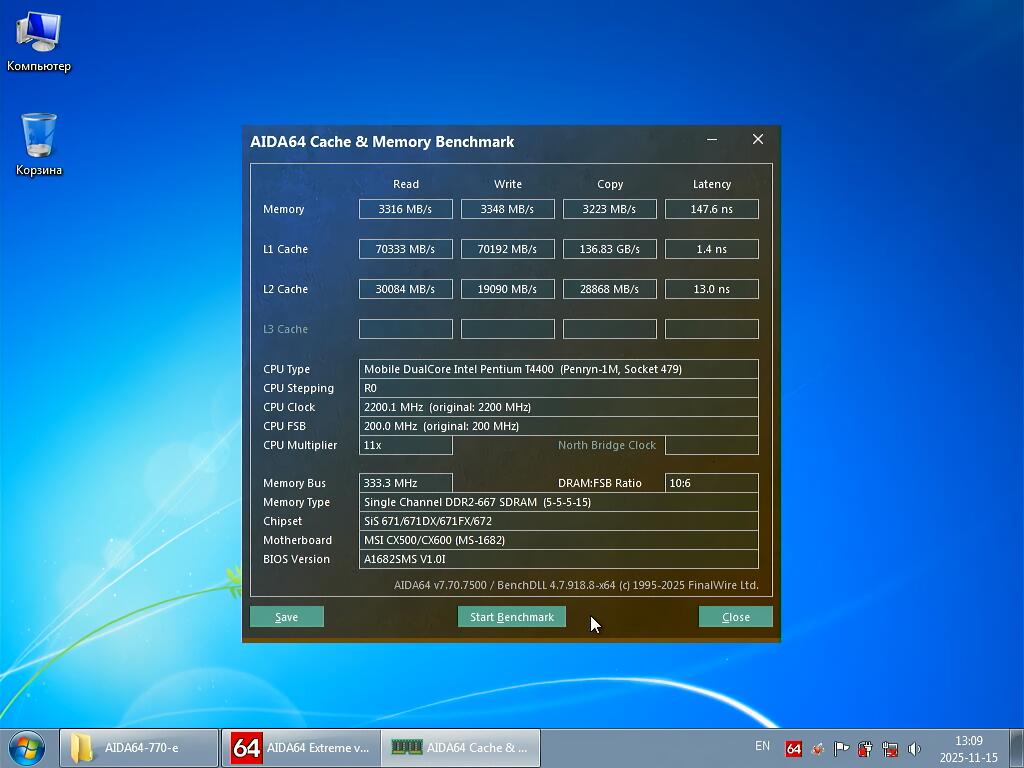This screenshot has height=768, width=1024.
Task: Click the Save button
Action: (x=287, y=616)
